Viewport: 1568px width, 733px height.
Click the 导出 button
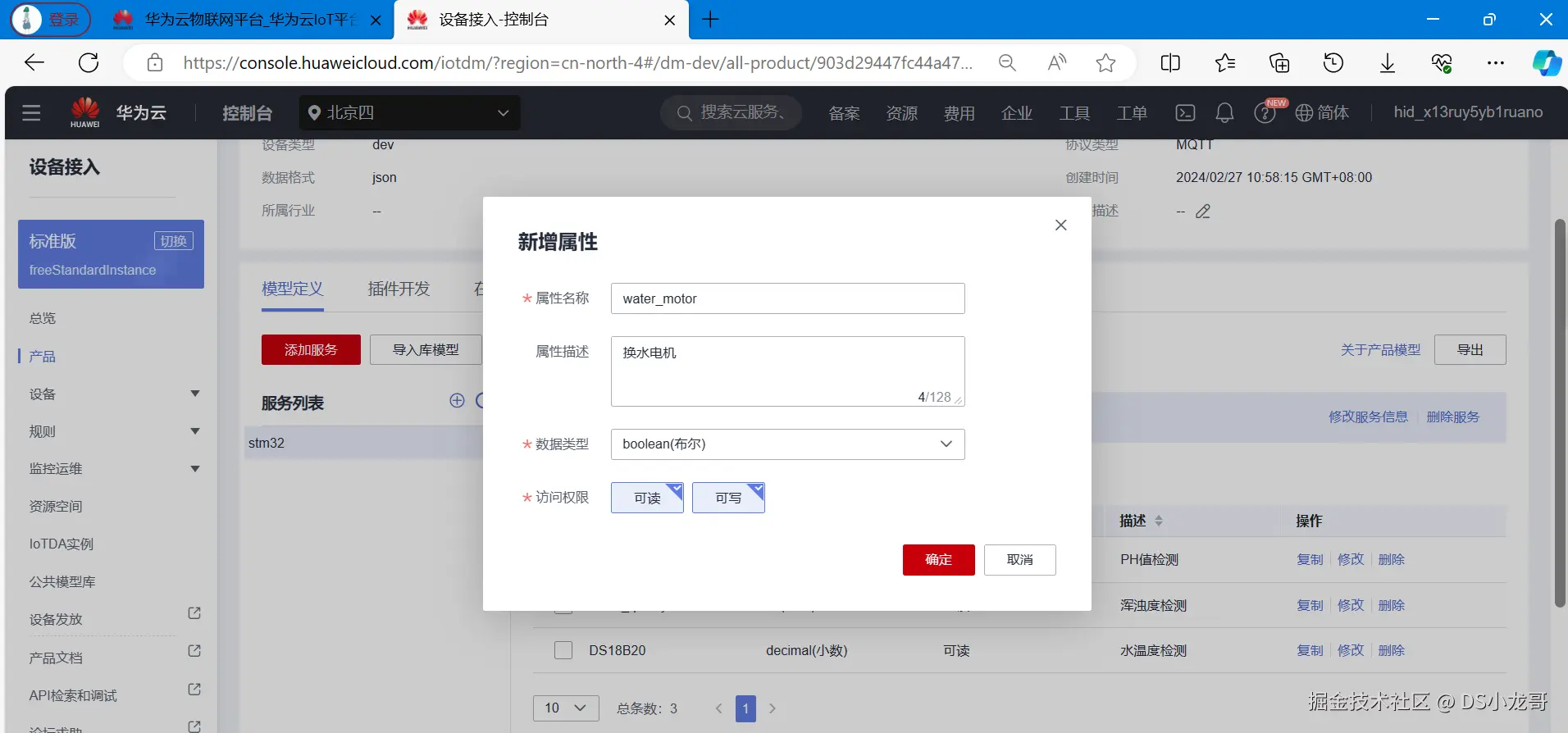1470,350
